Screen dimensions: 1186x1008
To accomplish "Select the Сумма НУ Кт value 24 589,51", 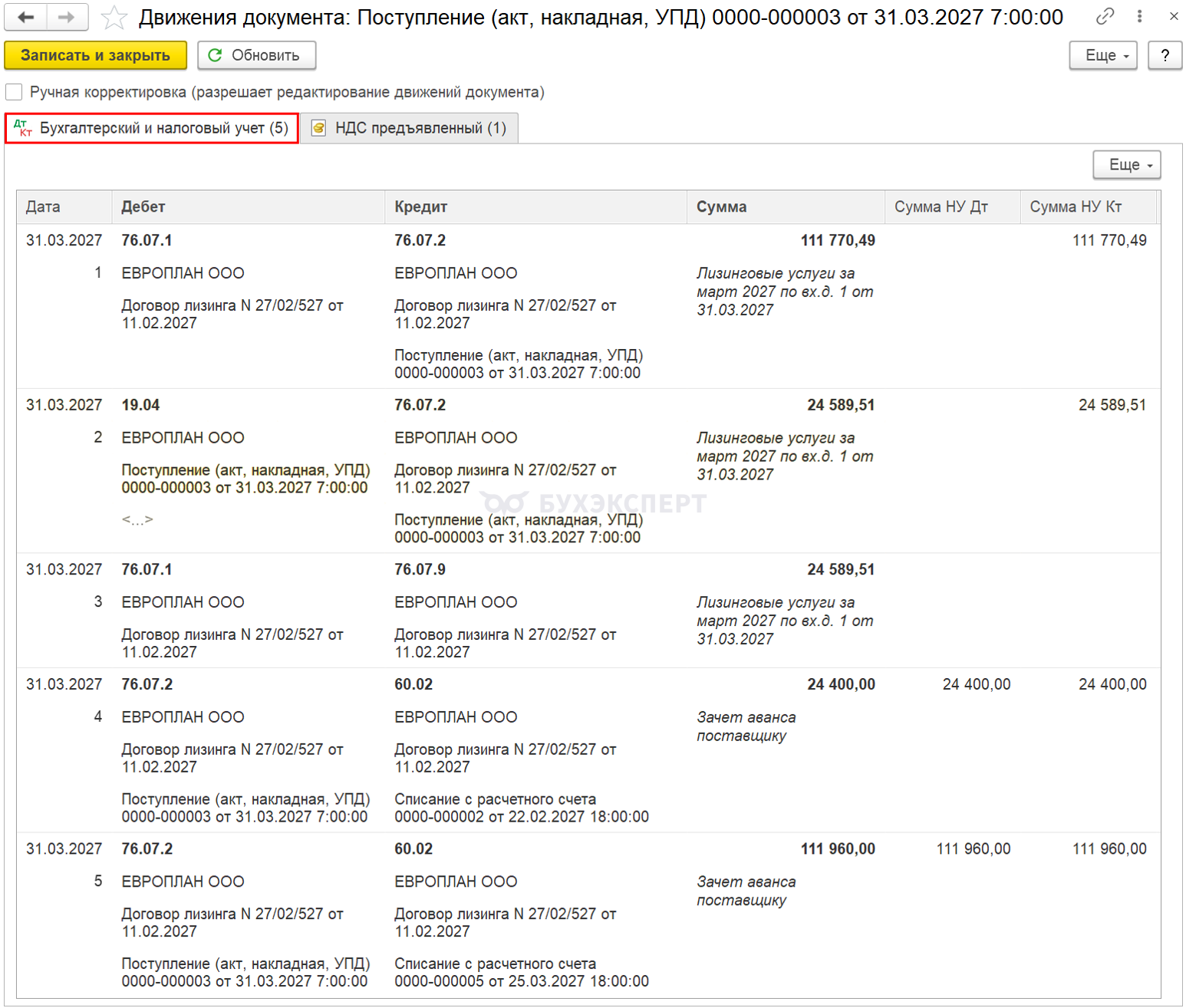I will (1112, 405).
